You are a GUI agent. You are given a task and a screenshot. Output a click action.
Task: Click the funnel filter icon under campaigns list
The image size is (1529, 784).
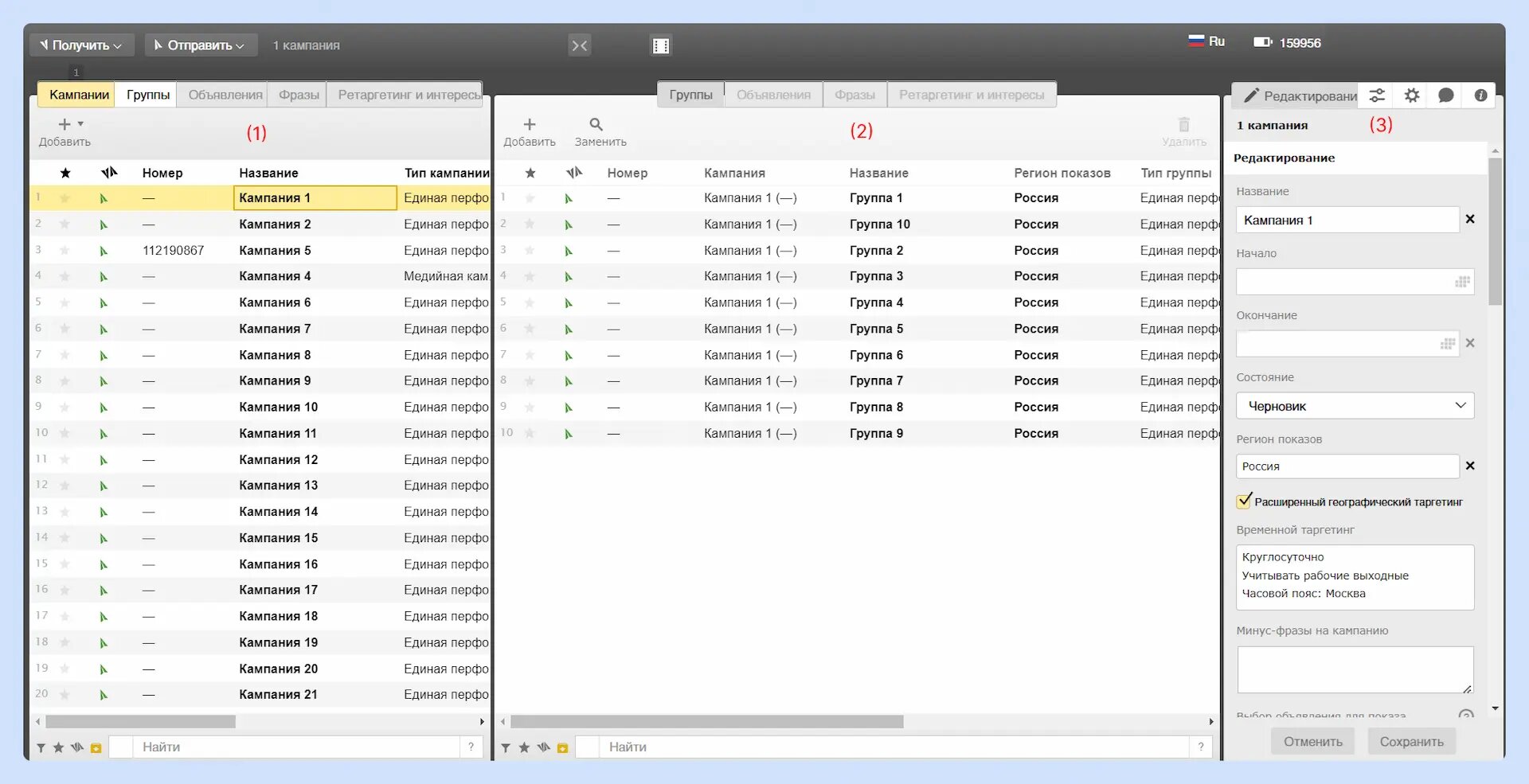coord(41,747)
